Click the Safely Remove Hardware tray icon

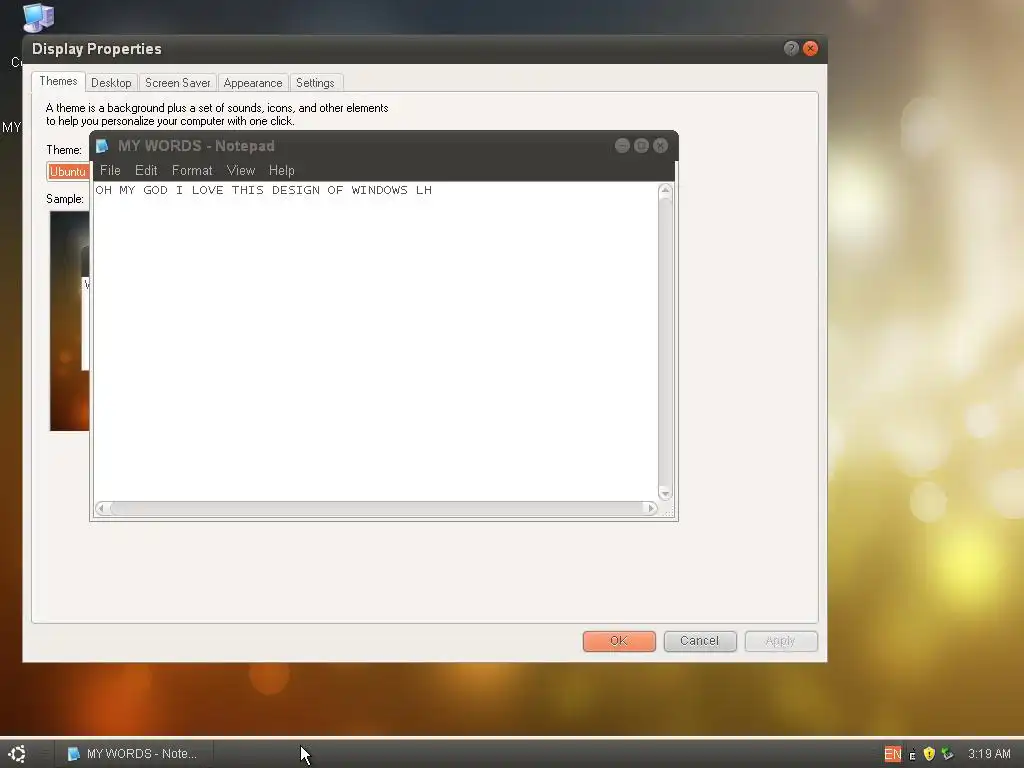point(948,754)
